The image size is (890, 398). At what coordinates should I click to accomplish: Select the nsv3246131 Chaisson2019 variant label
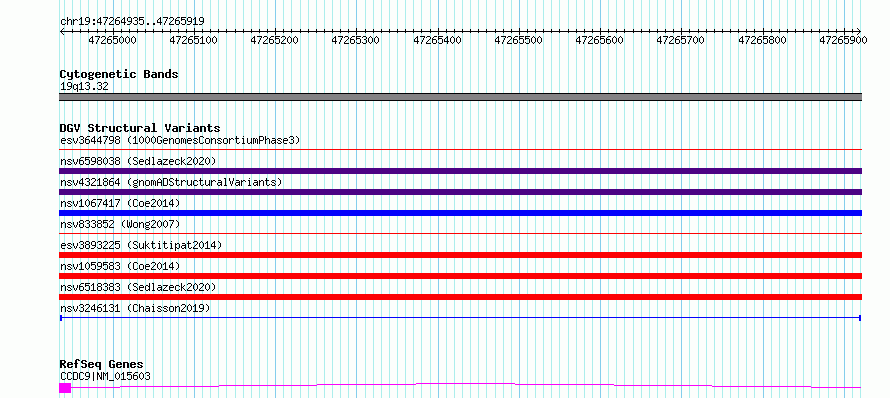click(135, 308)
